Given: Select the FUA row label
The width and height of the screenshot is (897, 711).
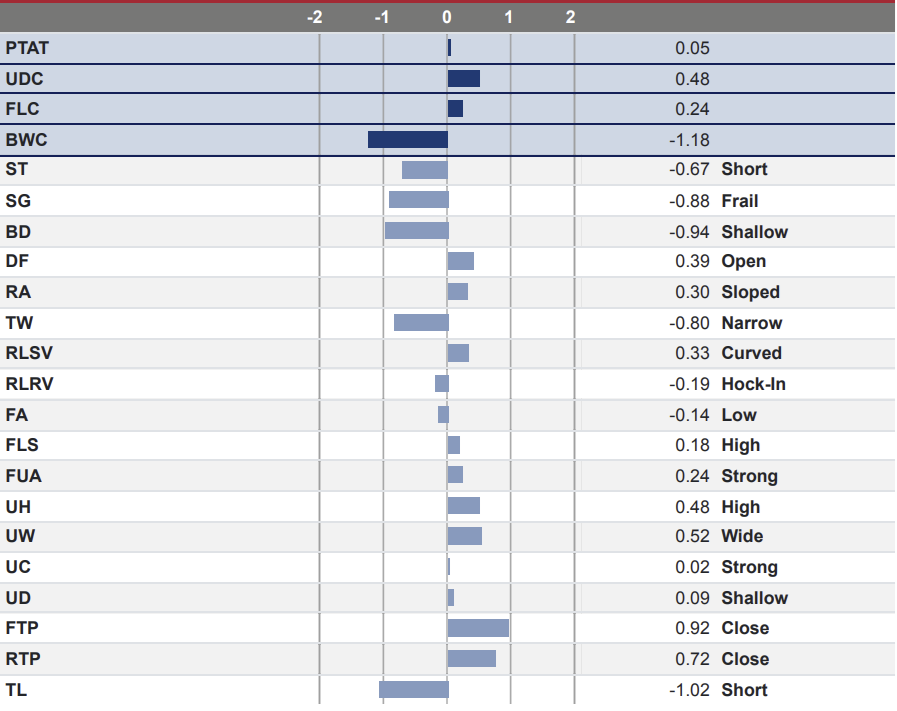Looking at the screenshot, I should click(x=23, y=477).
